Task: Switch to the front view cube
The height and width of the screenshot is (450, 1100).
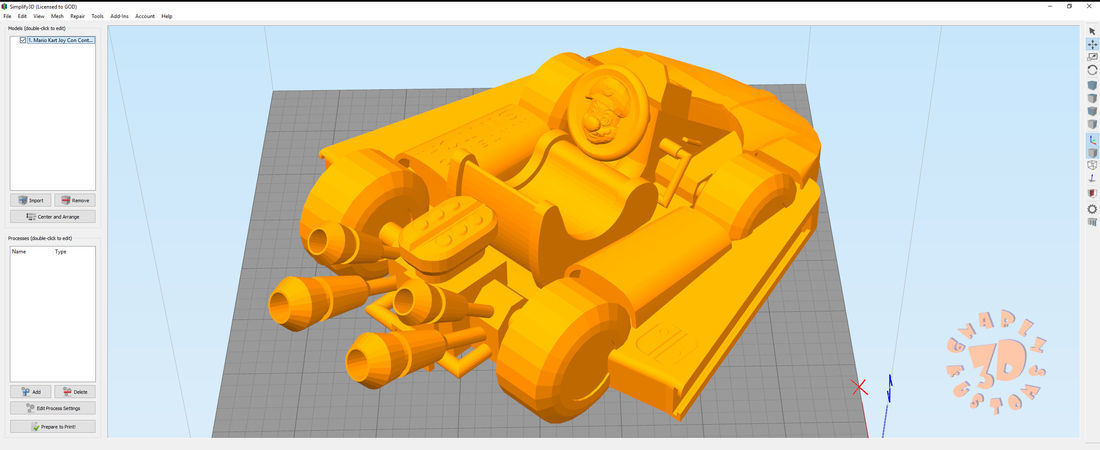Action: pos(1092,111)
